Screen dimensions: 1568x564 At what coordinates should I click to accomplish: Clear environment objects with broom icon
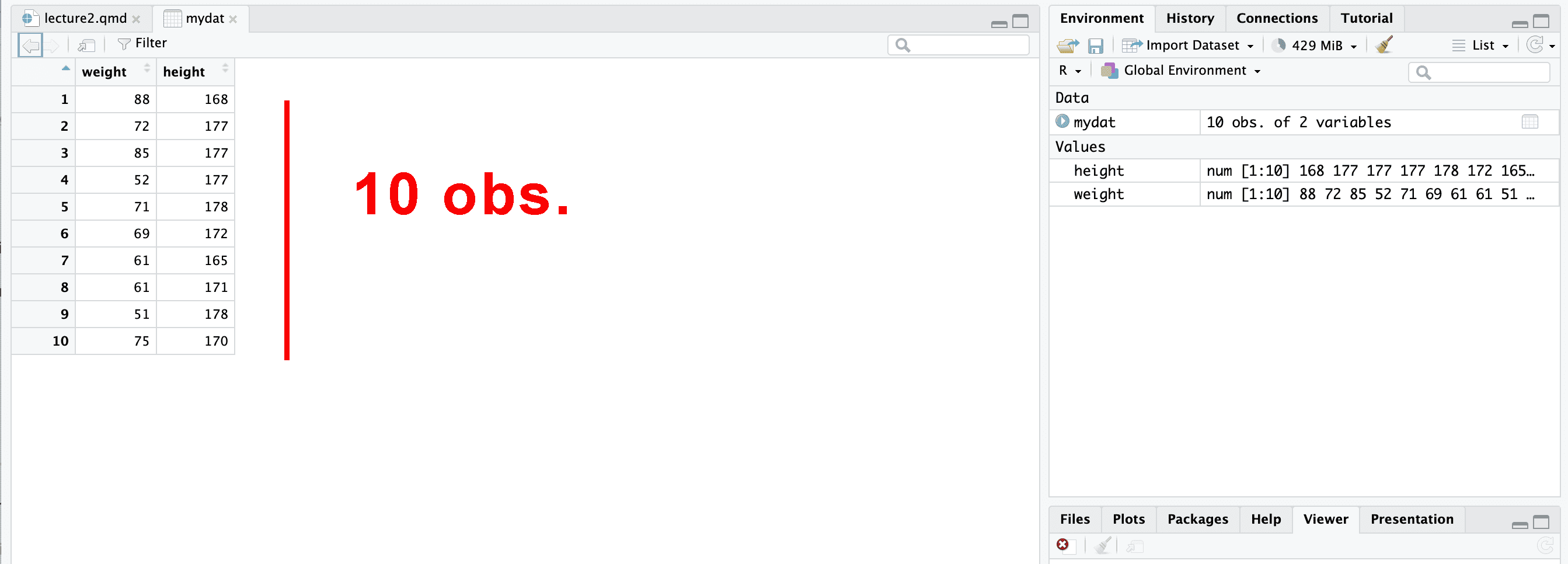1384,45
